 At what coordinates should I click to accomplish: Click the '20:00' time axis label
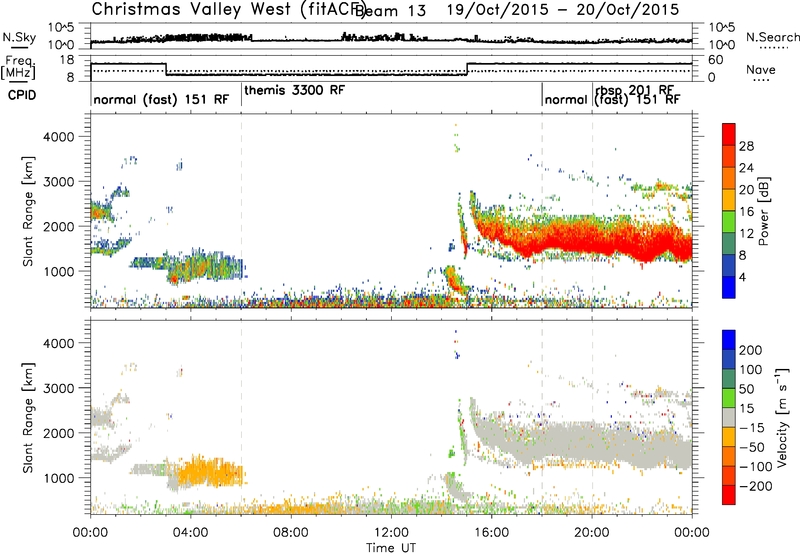pos(592,533)
